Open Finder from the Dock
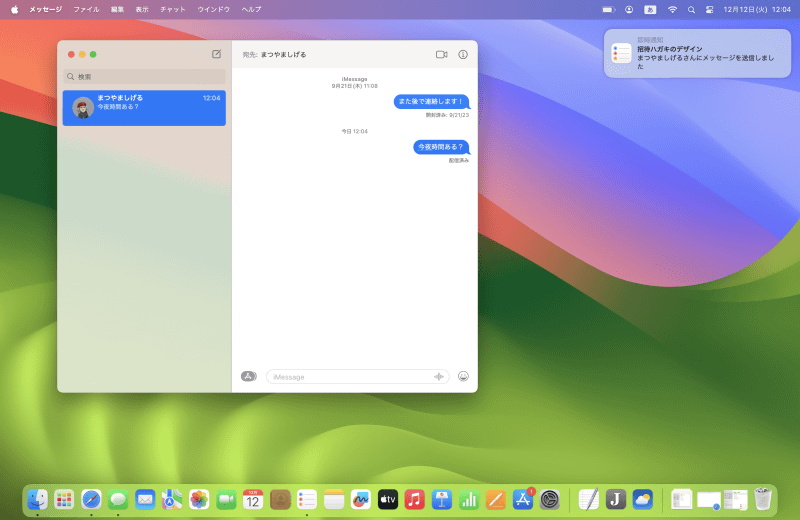 tap(37, 499)
